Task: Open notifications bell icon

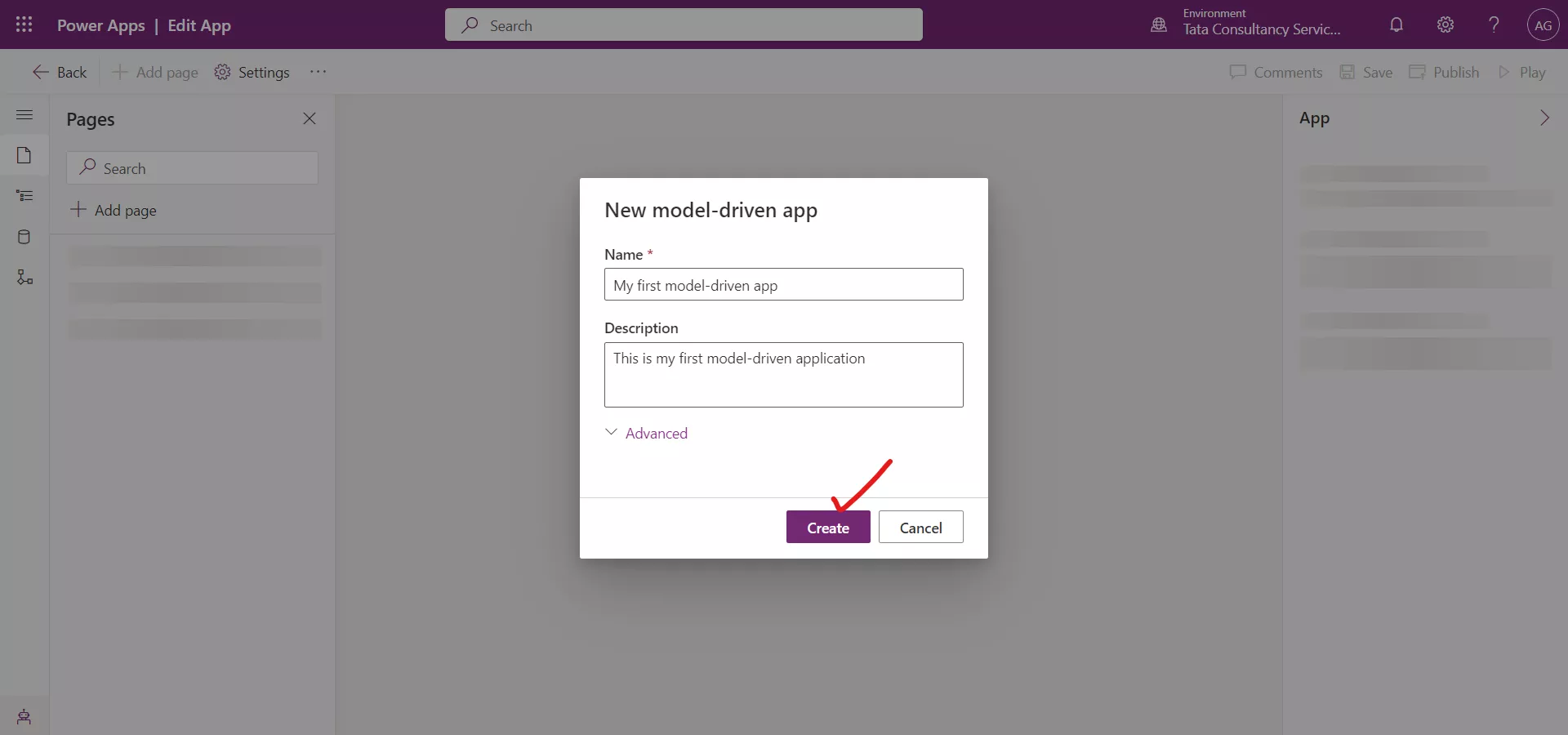Action: pyautogui.click(x=1396, y=24)
